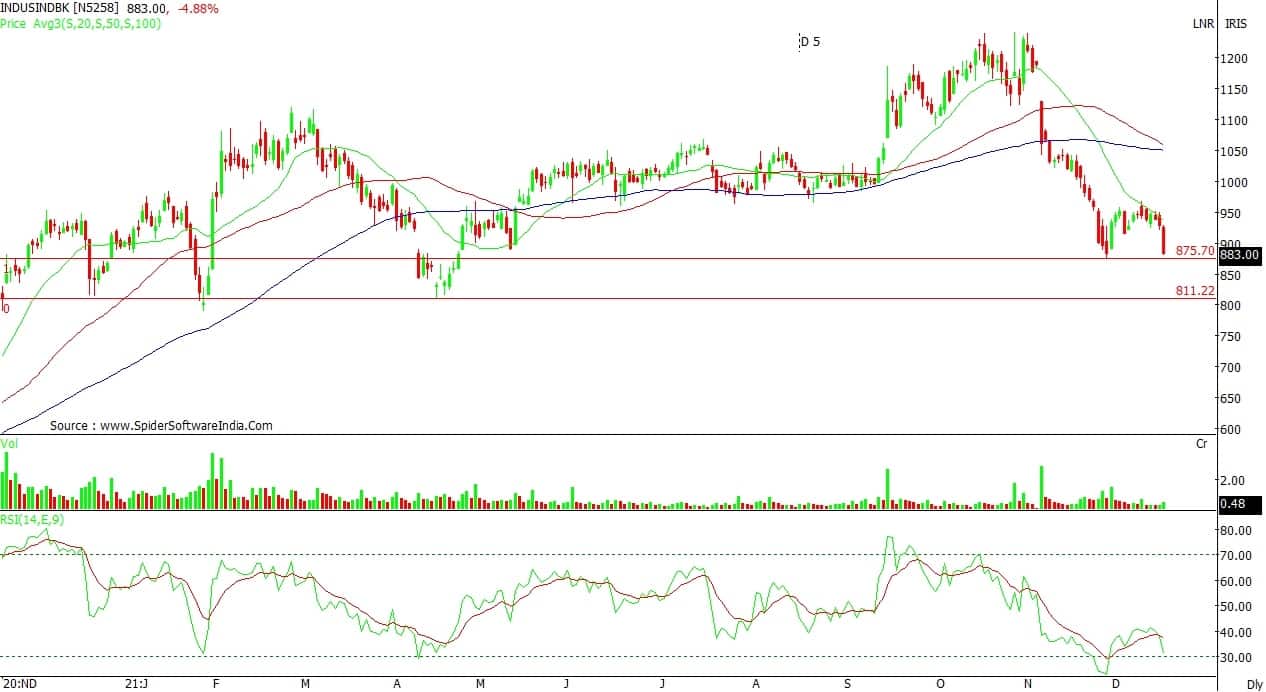Viewport: 1266px width, 692px height.
Task: Click the 30.00 RSI oversold level label
Action: [x=1234, y=658]
